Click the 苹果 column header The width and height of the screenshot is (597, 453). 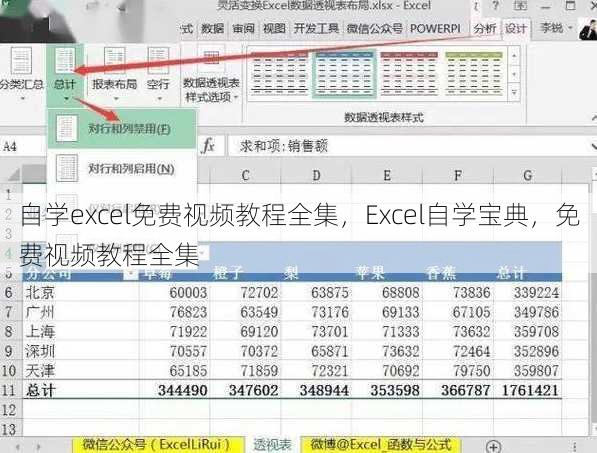369,273
